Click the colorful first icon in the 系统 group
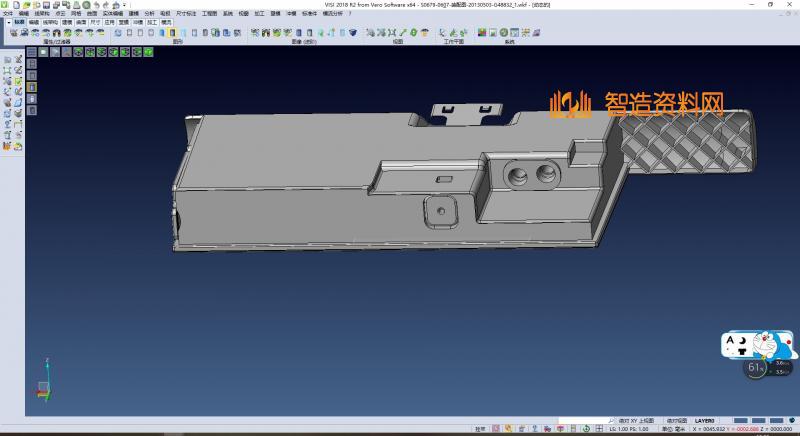The width and height of the screenshot is (800, 436). [481, 33]
